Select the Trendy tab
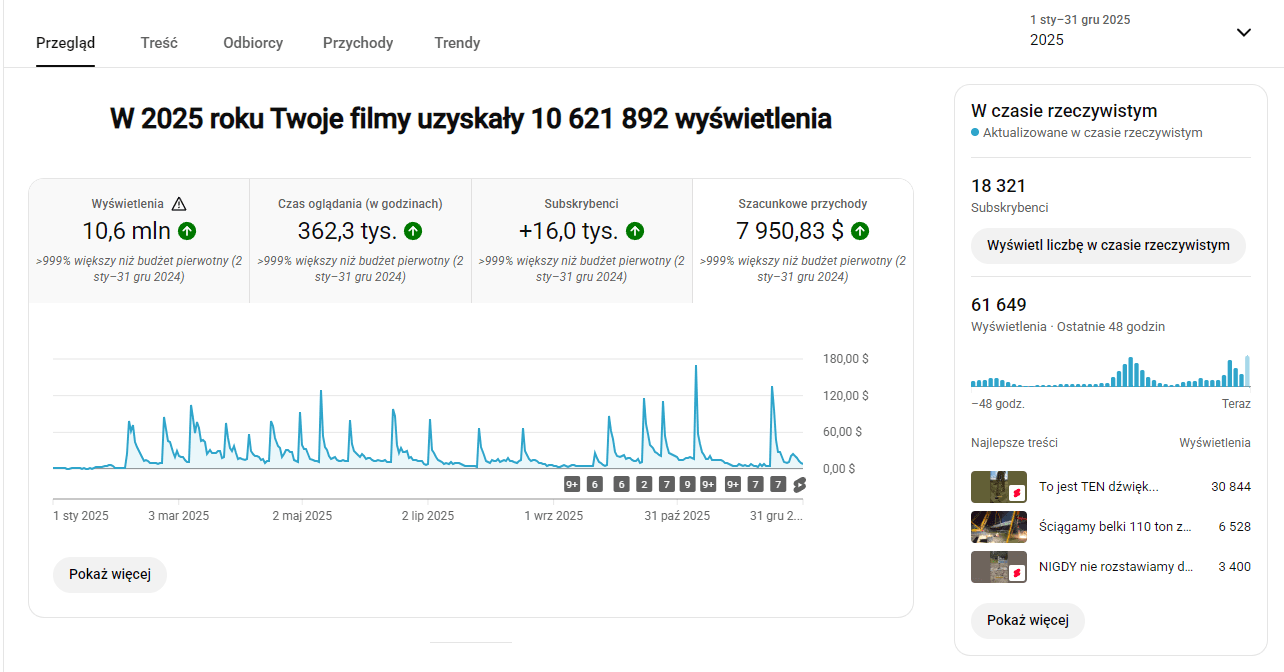The image size is (1284, 672). (x=457, y=43)
